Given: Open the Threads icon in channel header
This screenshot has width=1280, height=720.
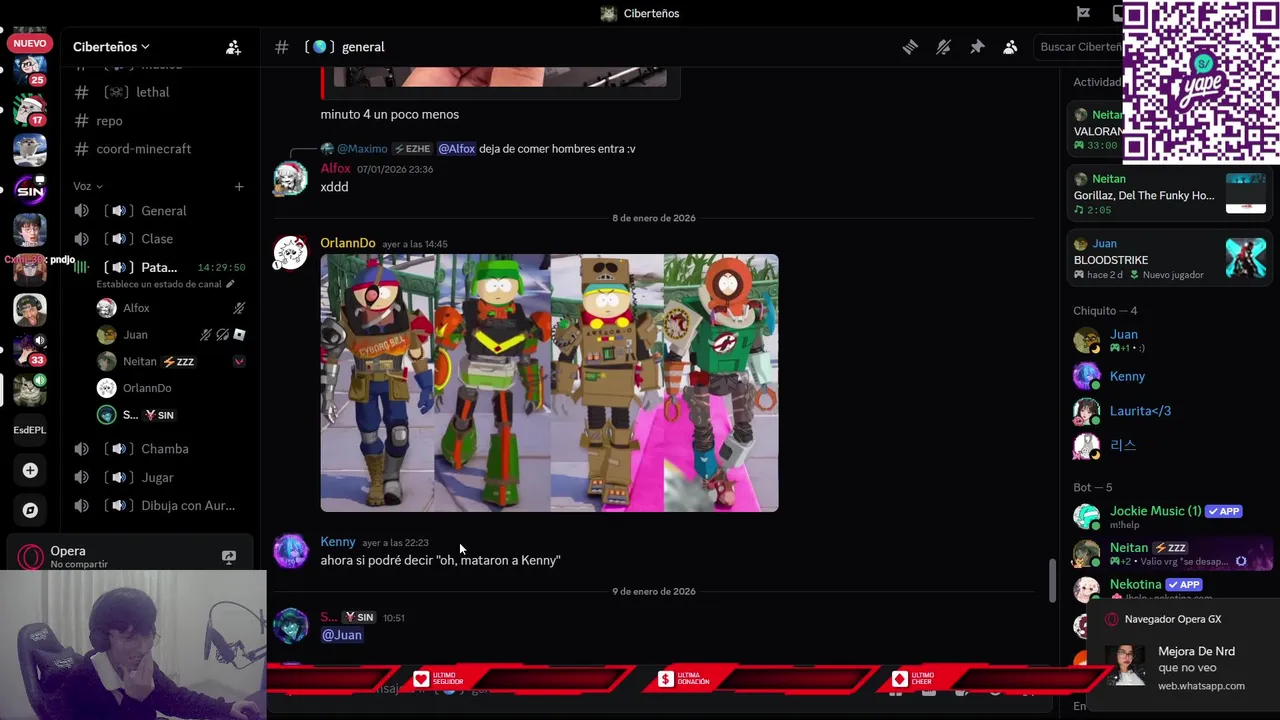Looking at the screenshot, I should pyautogui.click(x=910, y=47).
